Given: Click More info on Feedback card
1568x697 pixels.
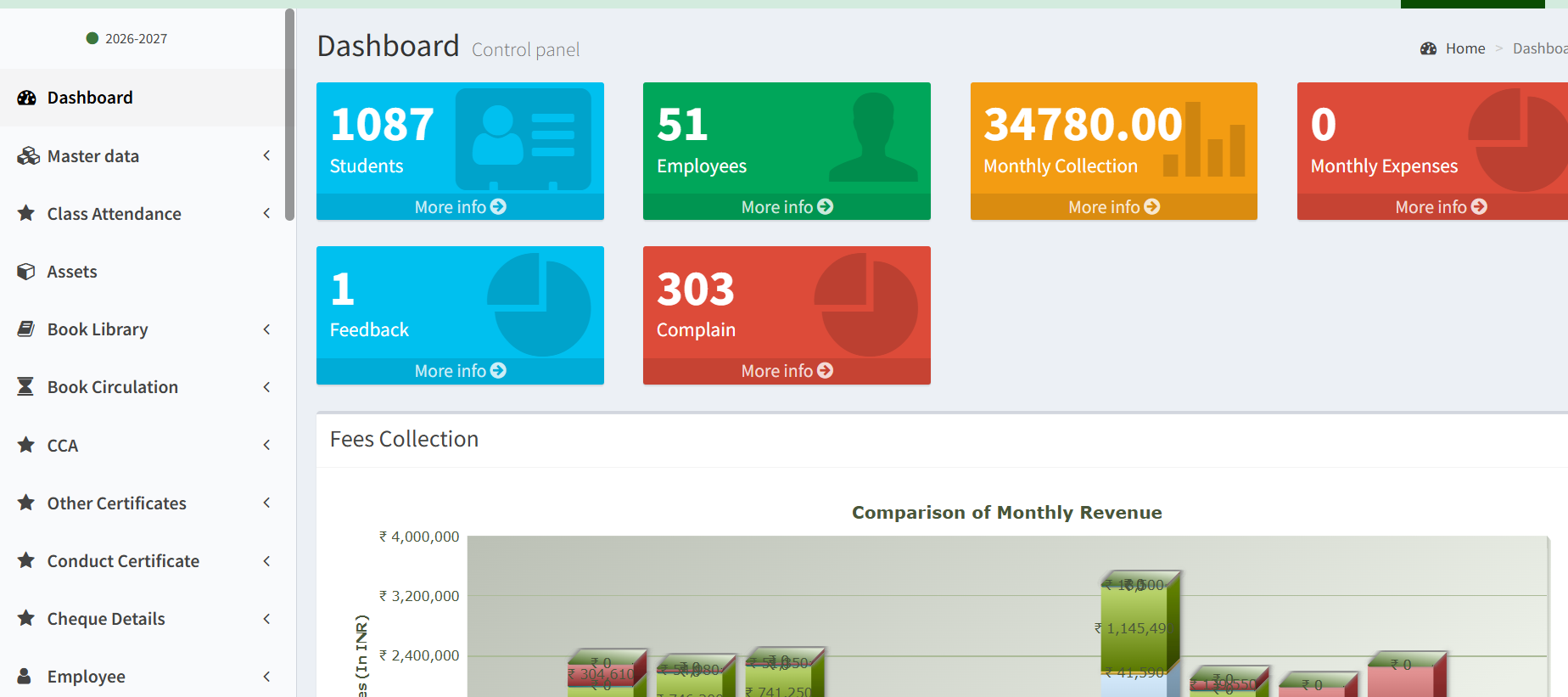Looking at the screenshot, I should pos(460,371).
